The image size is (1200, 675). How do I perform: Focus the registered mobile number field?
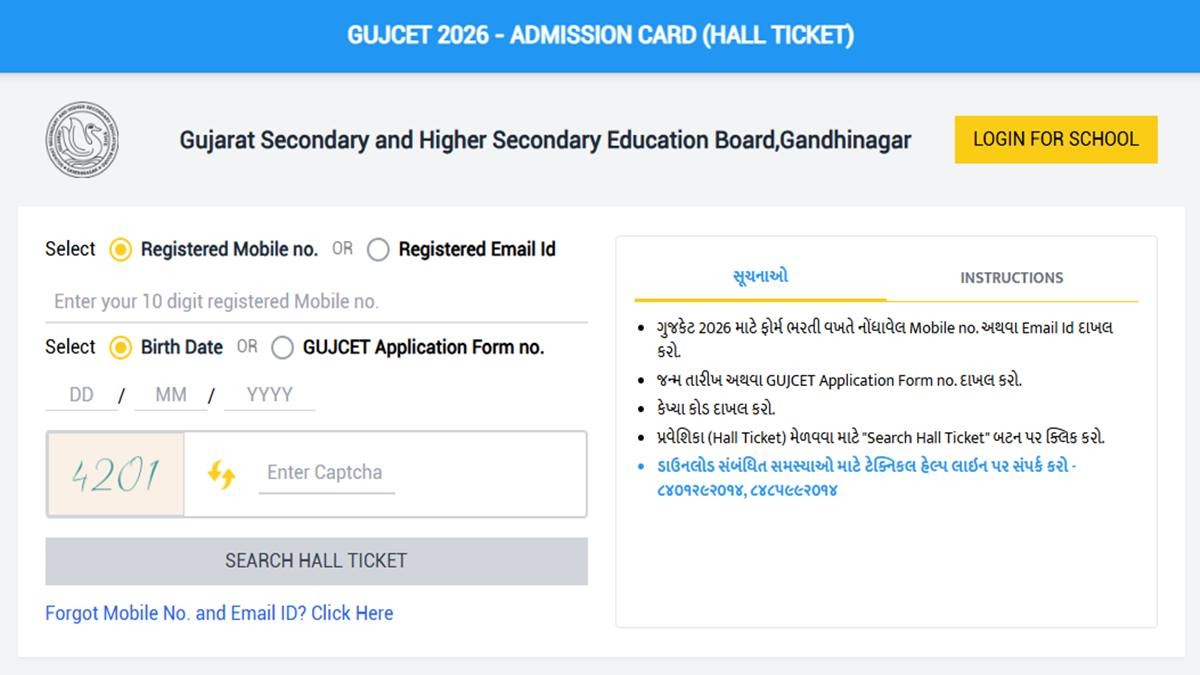316,301
